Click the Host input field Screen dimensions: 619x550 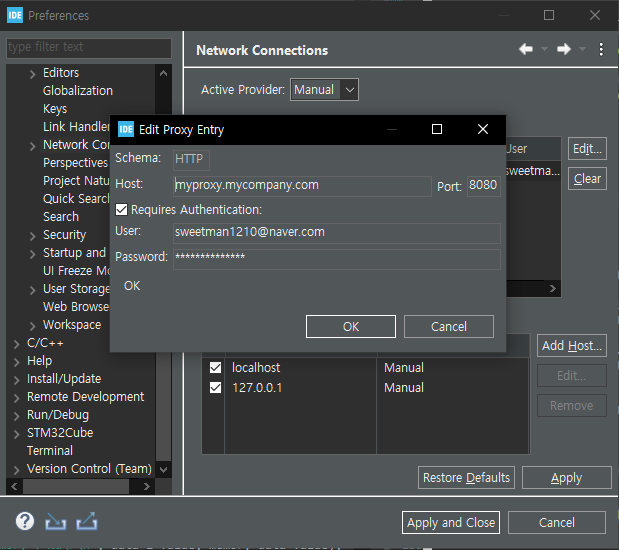tap(302, 186)
